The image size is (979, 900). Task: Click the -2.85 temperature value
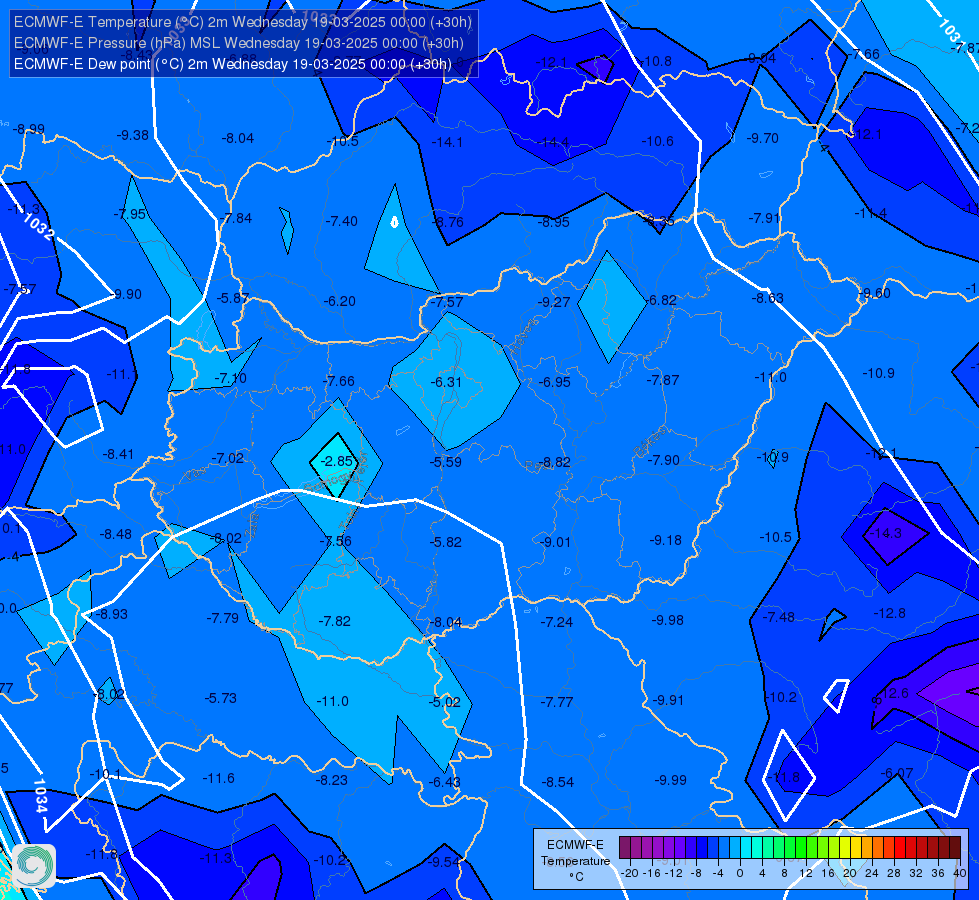click(336, 462)
